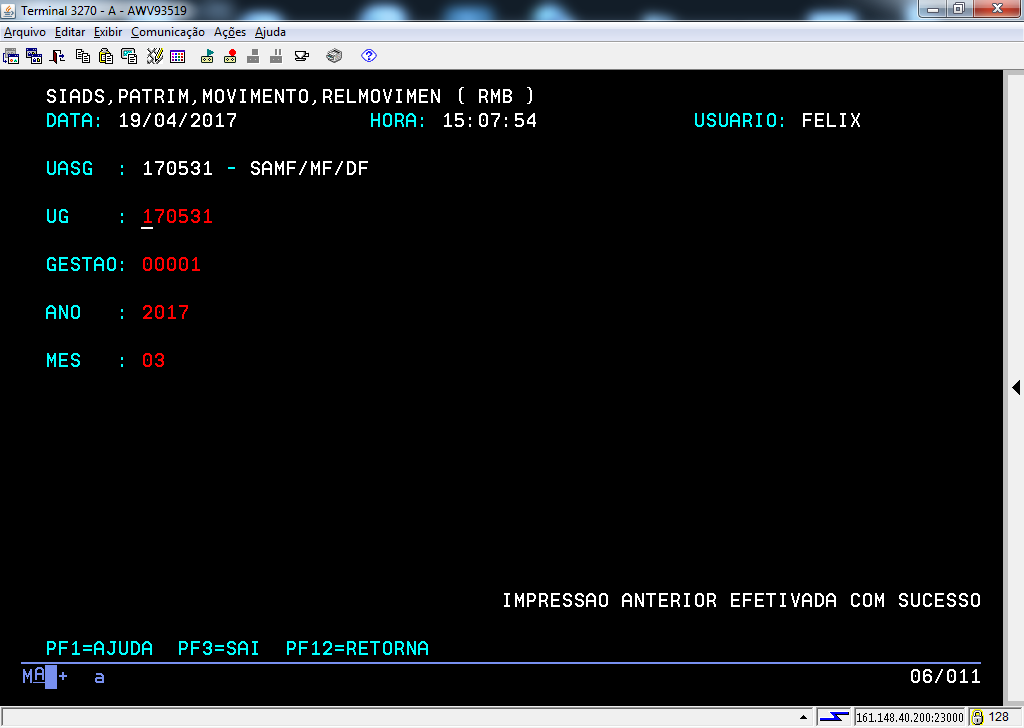Click the UG field value 170531
1024x728 pixels.
point(178,217)
